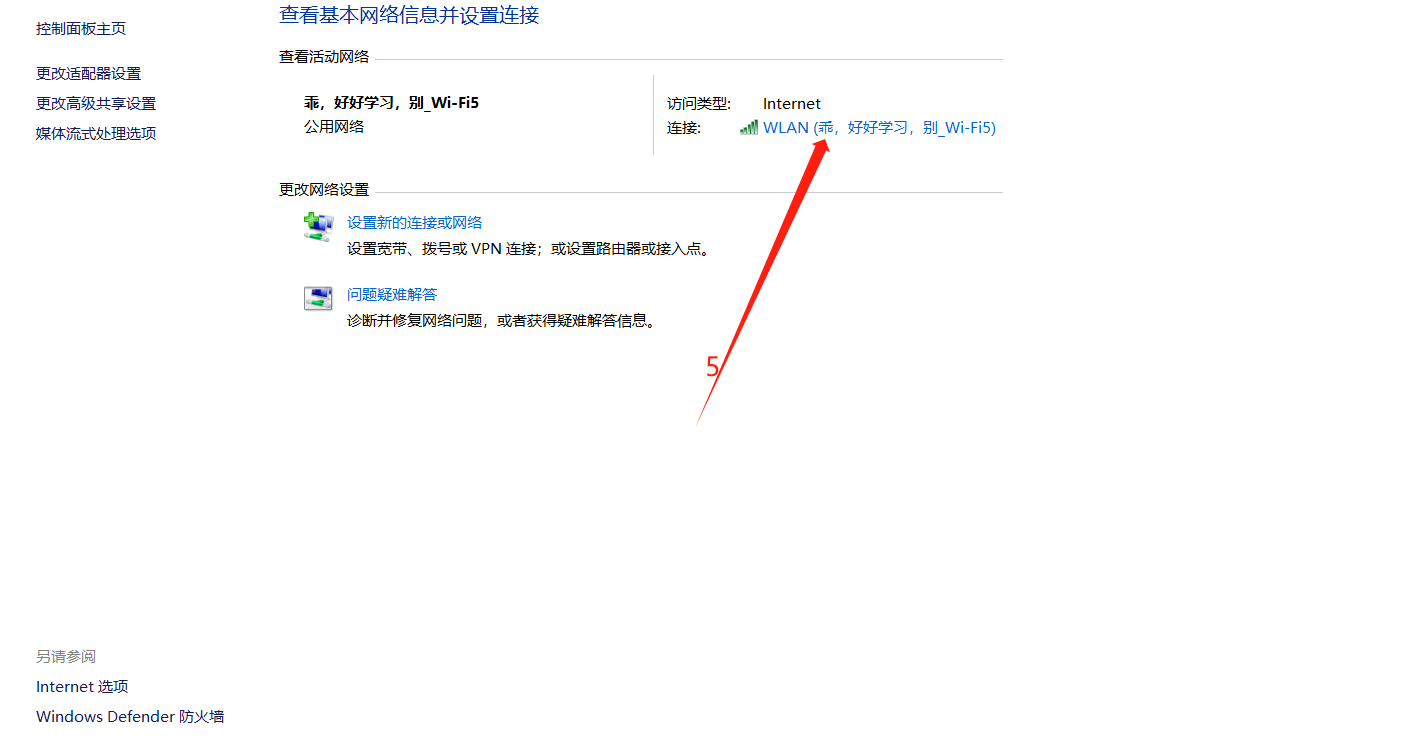Click 公用网络 network type text
Screen dimensions: 1405x751
pyautogui.click(x=334, y=127)
